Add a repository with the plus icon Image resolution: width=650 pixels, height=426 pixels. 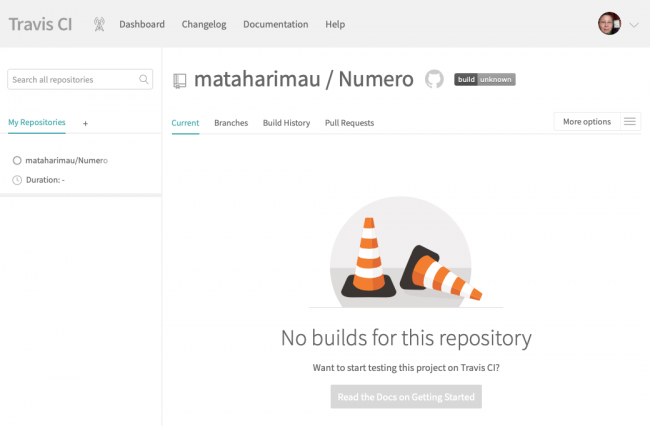click(85, 123)
